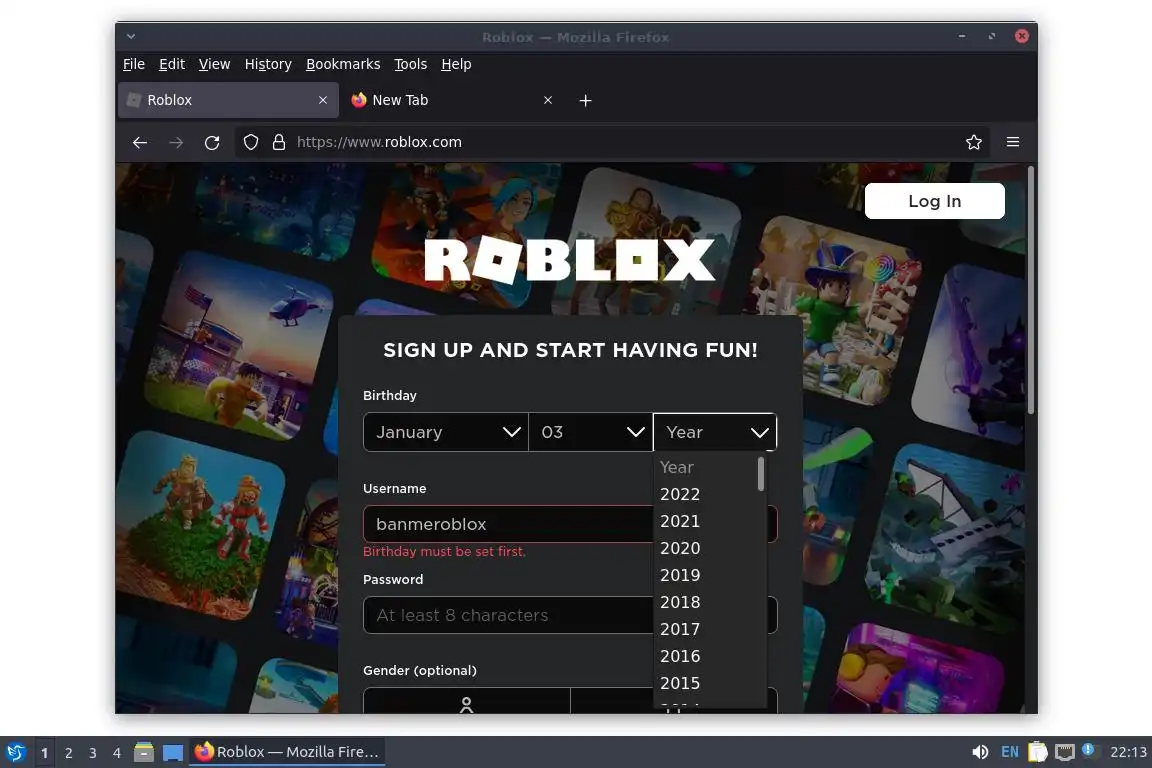Bookmark this page with the star icon
This screenshot has height=768, width=1152.
click(973, 142)
